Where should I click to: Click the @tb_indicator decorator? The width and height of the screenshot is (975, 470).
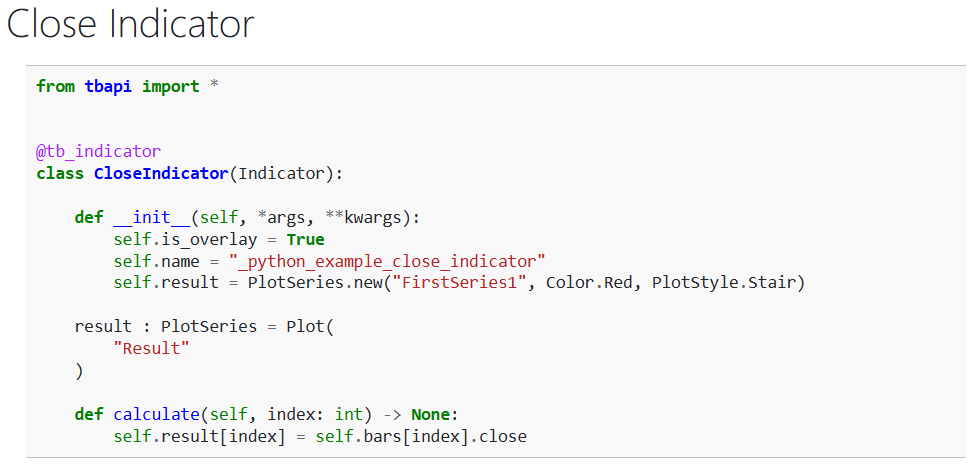click(x=98, y=152)
